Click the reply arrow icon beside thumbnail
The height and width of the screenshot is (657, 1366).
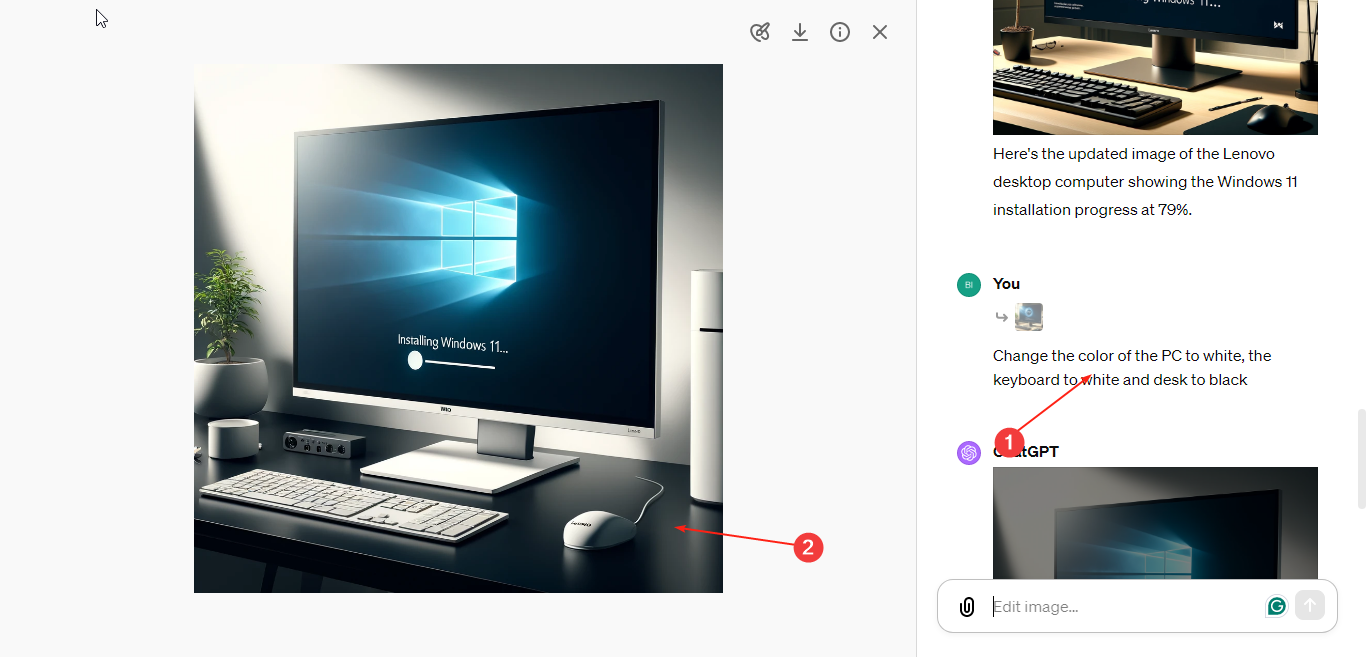click(1001, 317)
